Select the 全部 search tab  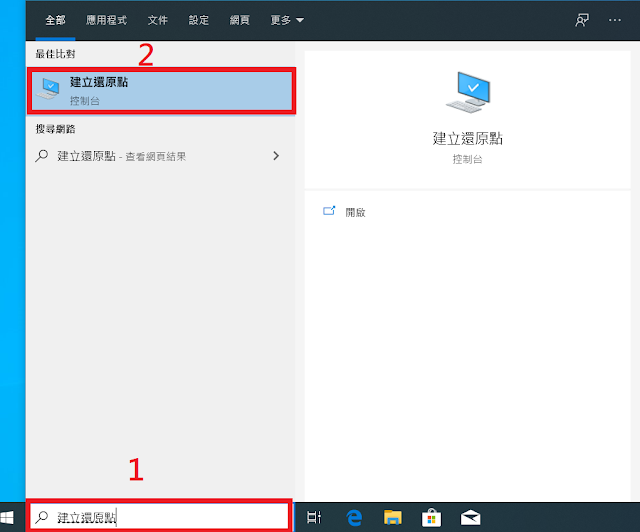click(55, 20)
